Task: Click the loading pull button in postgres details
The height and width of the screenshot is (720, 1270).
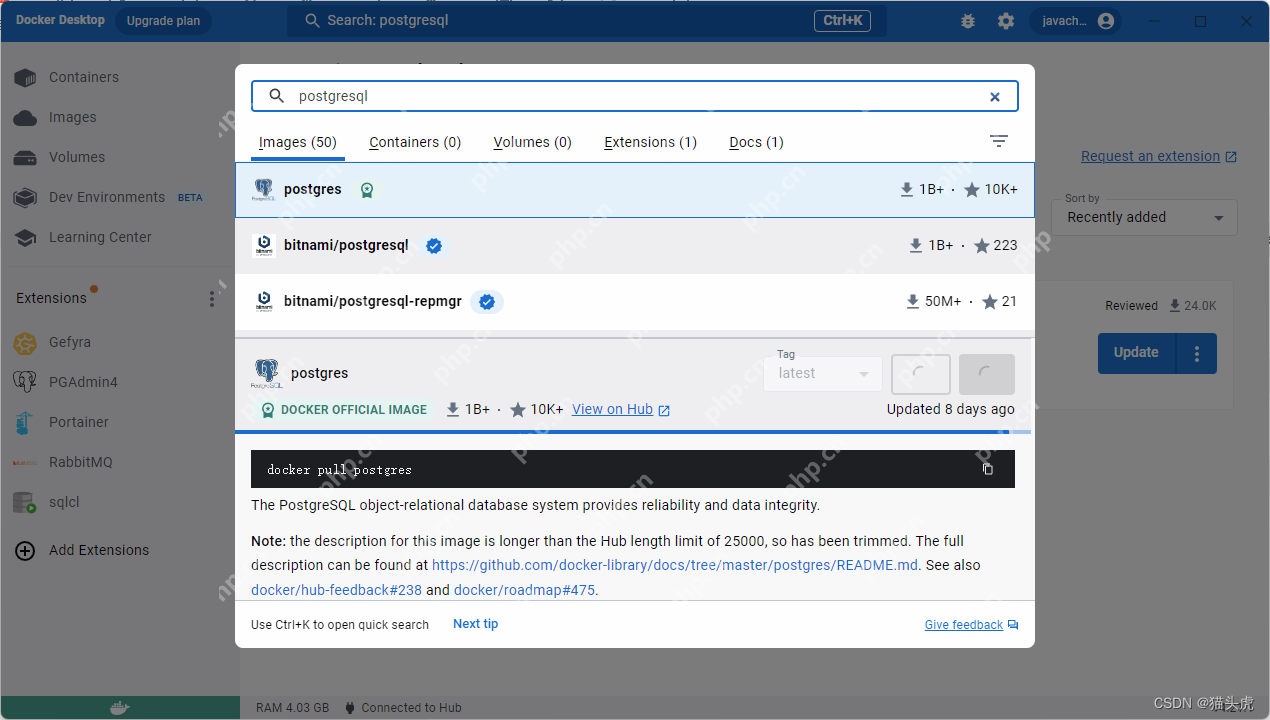Action: pyautogui.click(x=921, y=374)
